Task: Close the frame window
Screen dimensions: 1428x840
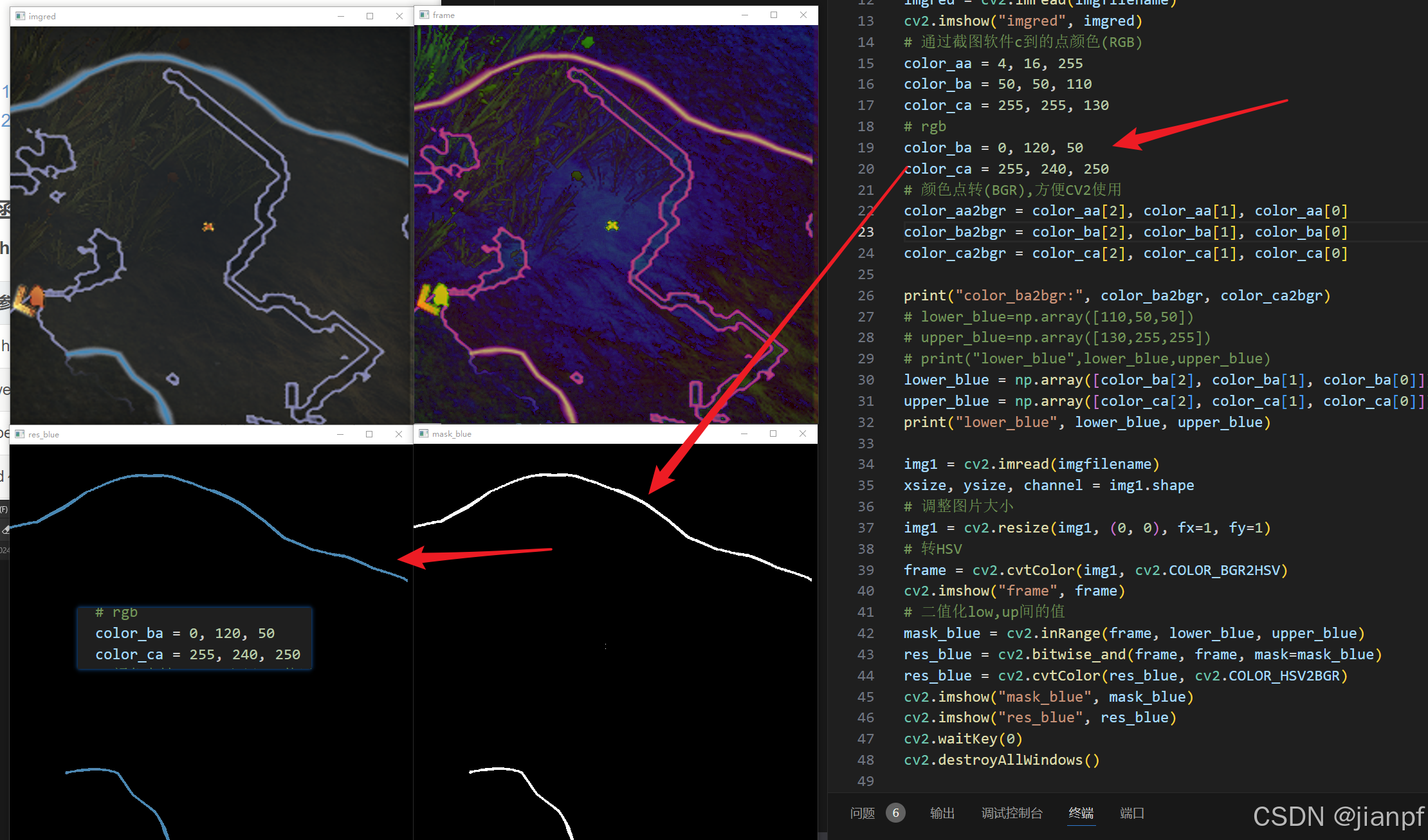Action: 803,15
